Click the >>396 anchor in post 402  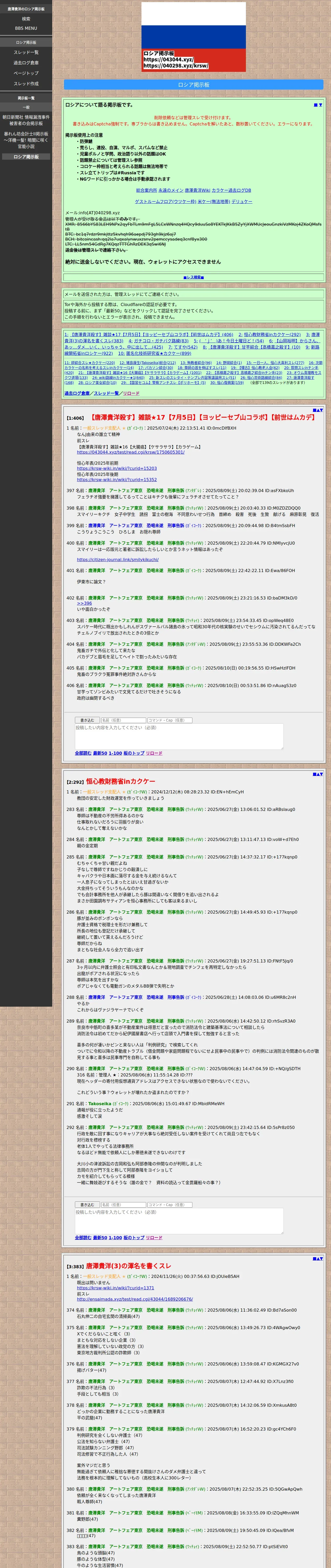pos(85,603)
